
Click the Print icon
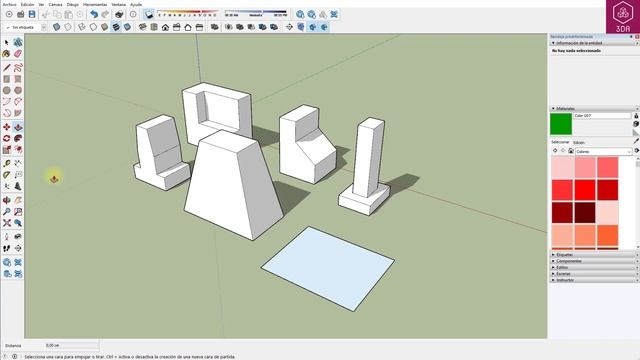(119, 14)
